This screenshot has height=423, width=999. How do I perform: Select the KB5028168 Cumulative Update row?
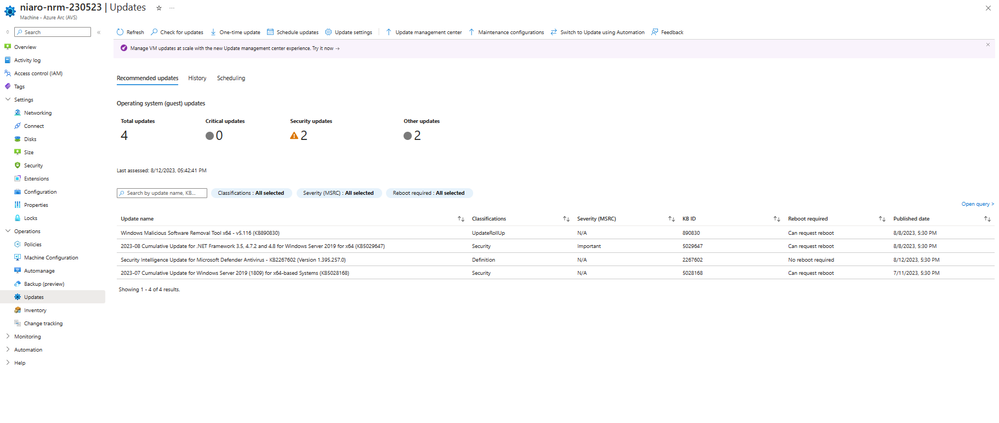coord(555,273)
